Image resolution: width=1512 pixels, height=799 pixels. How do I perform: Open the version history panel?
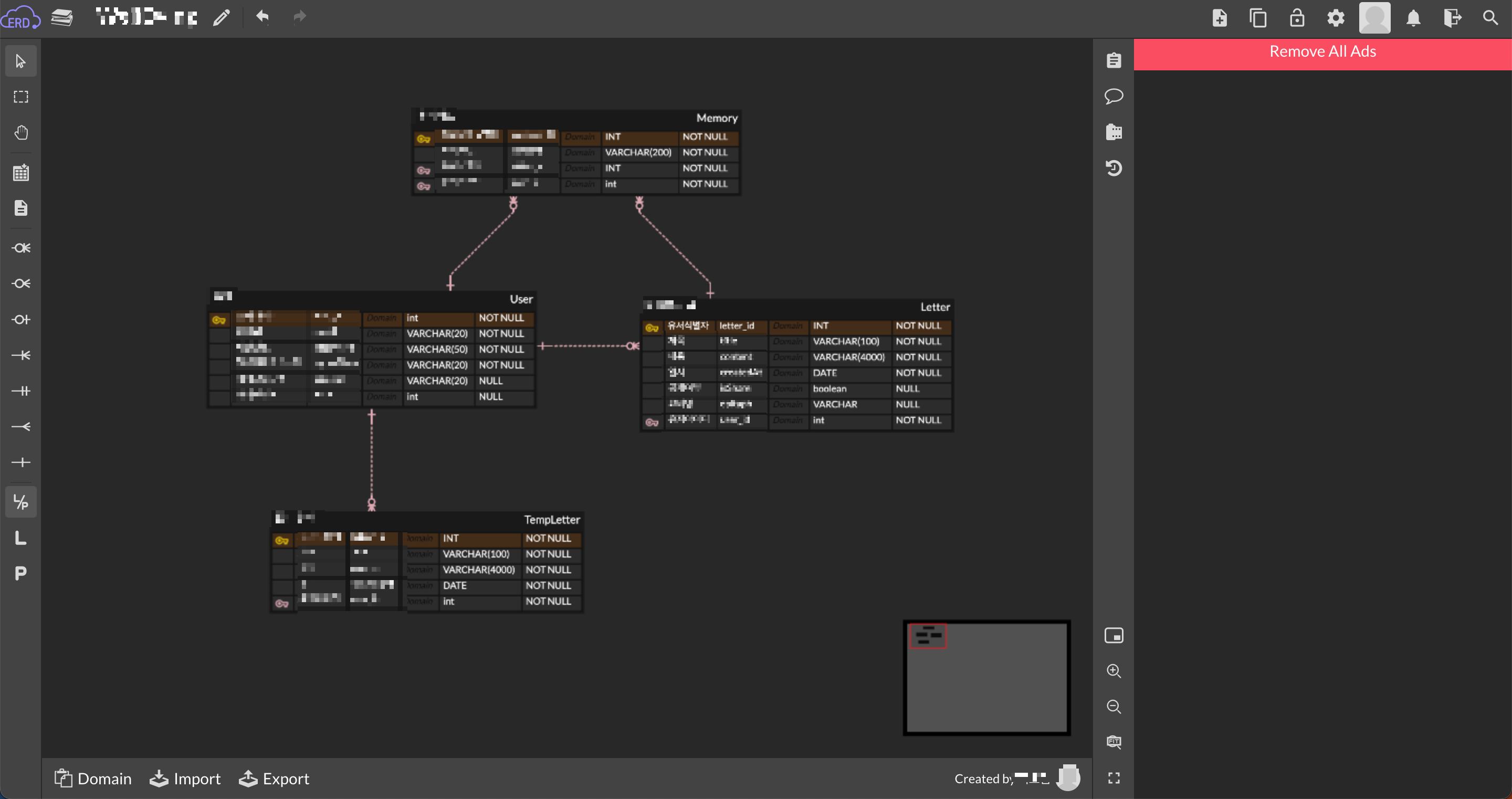point(1114,169)
